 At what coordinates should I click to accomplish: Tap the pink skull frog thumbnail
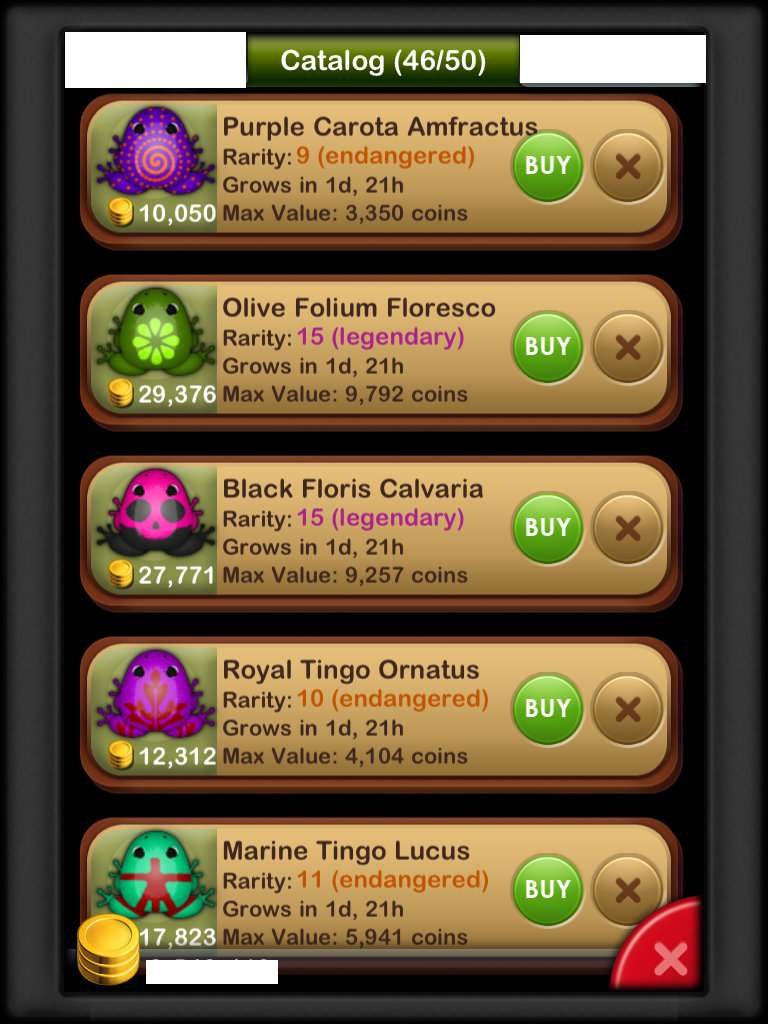(155, 513)
